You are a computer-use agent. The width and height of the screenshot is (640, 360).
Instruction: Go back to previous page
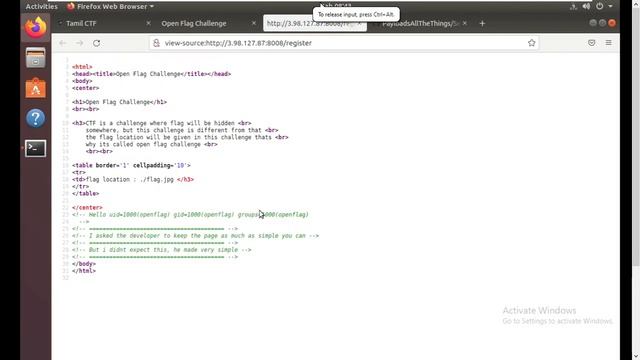coord(62,43)
